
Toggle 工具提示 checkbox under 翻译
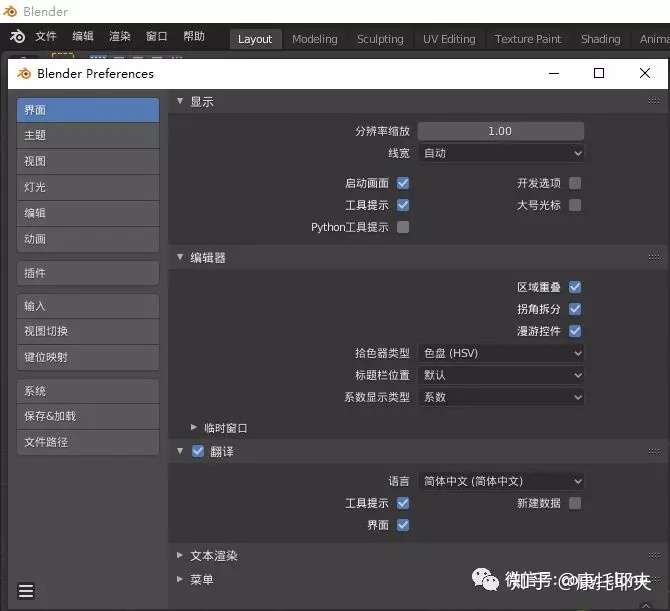pos(403,503)
